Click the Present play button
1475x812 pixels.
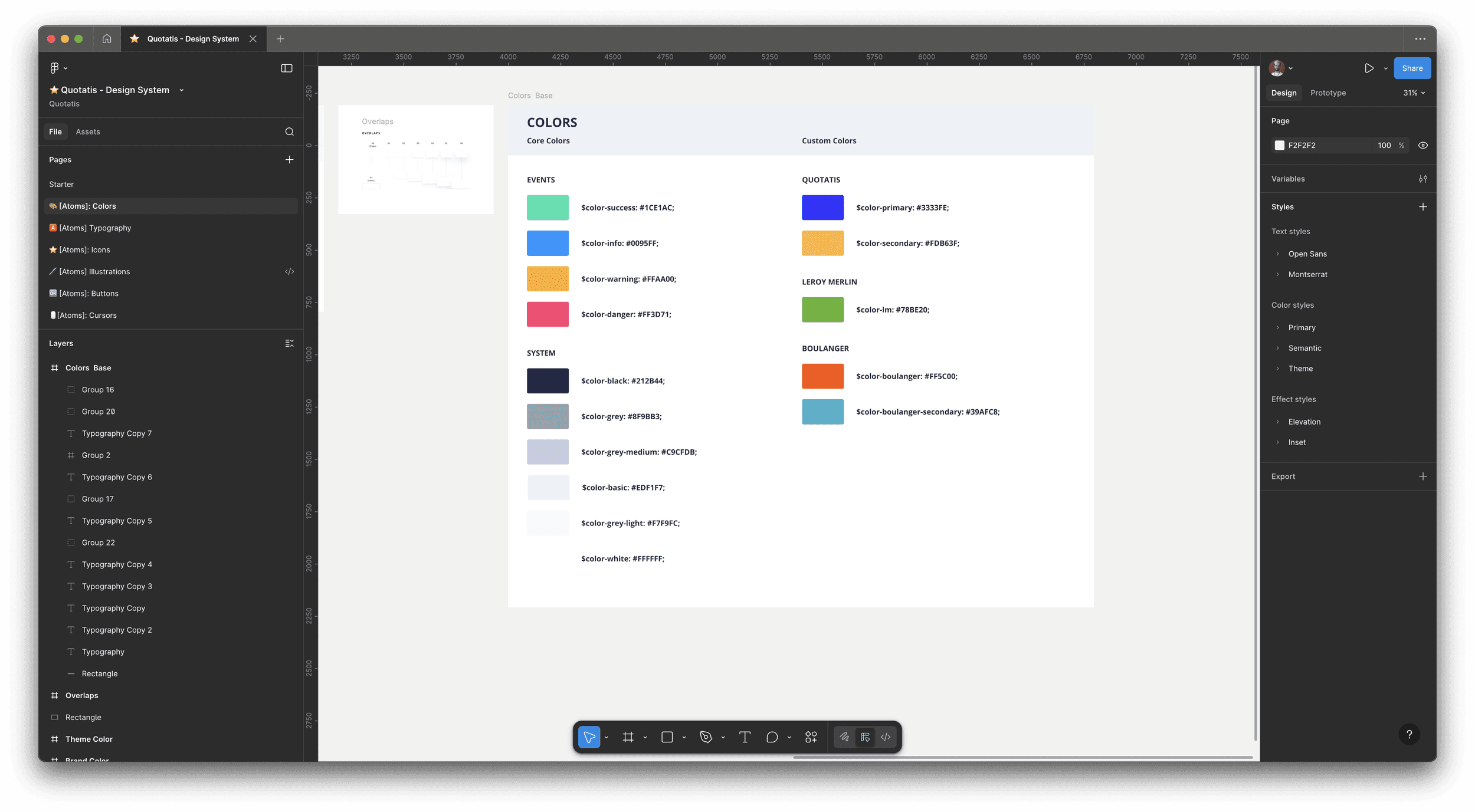[1369, 68]
